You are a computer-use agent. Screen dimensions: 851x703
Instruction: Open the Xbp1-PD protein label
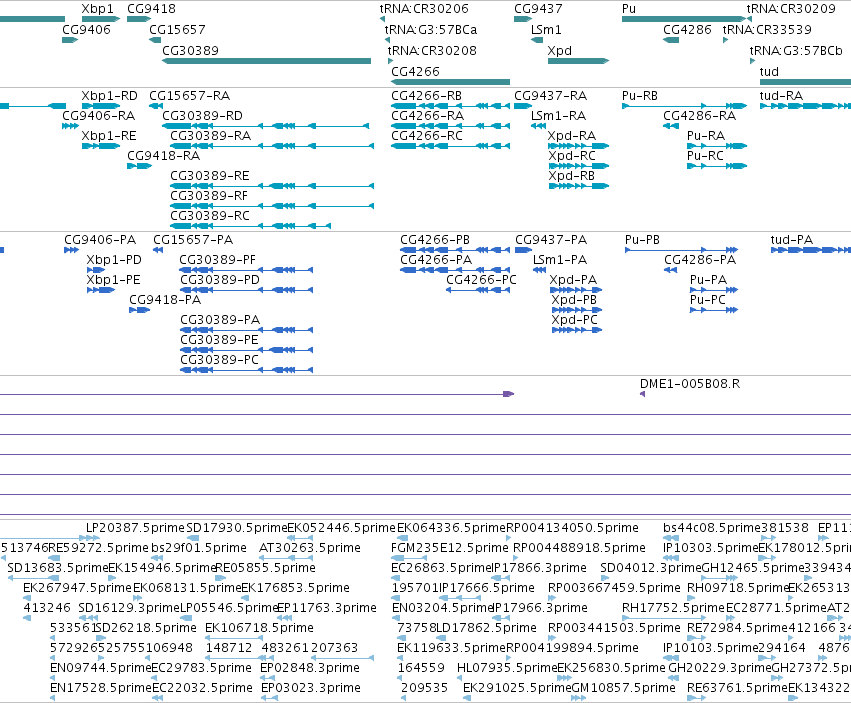114,260
